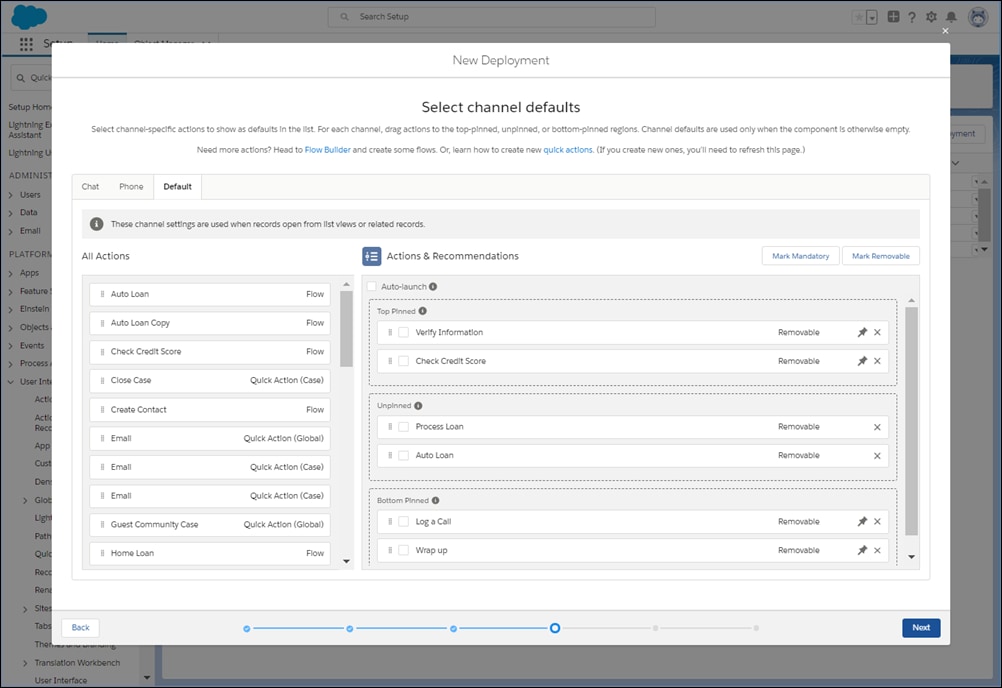Open the Flow Builder link
Screen dimensions: 1002x688
[x=327, y=149]
